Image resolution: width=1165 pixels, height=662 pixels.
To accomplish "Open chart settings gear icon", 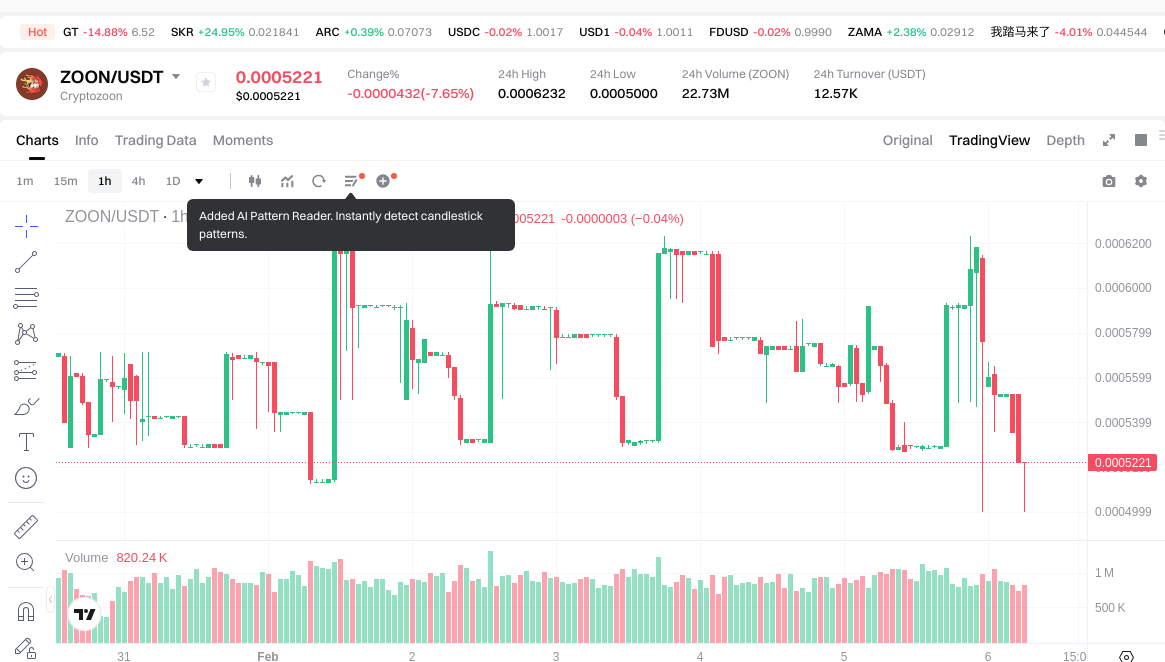I will pos(1140,181).
